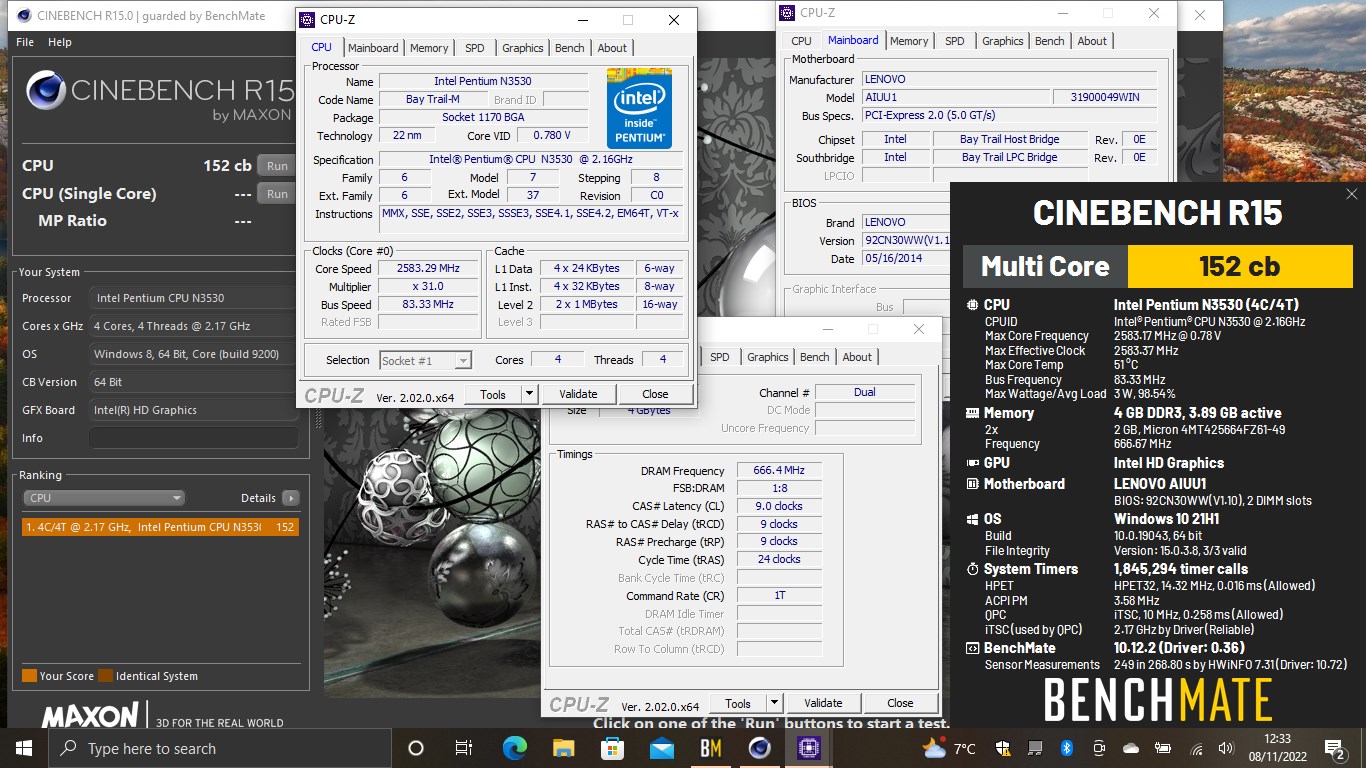Select Memory tab in Mainboard CPU-Z window

[909, 41]
